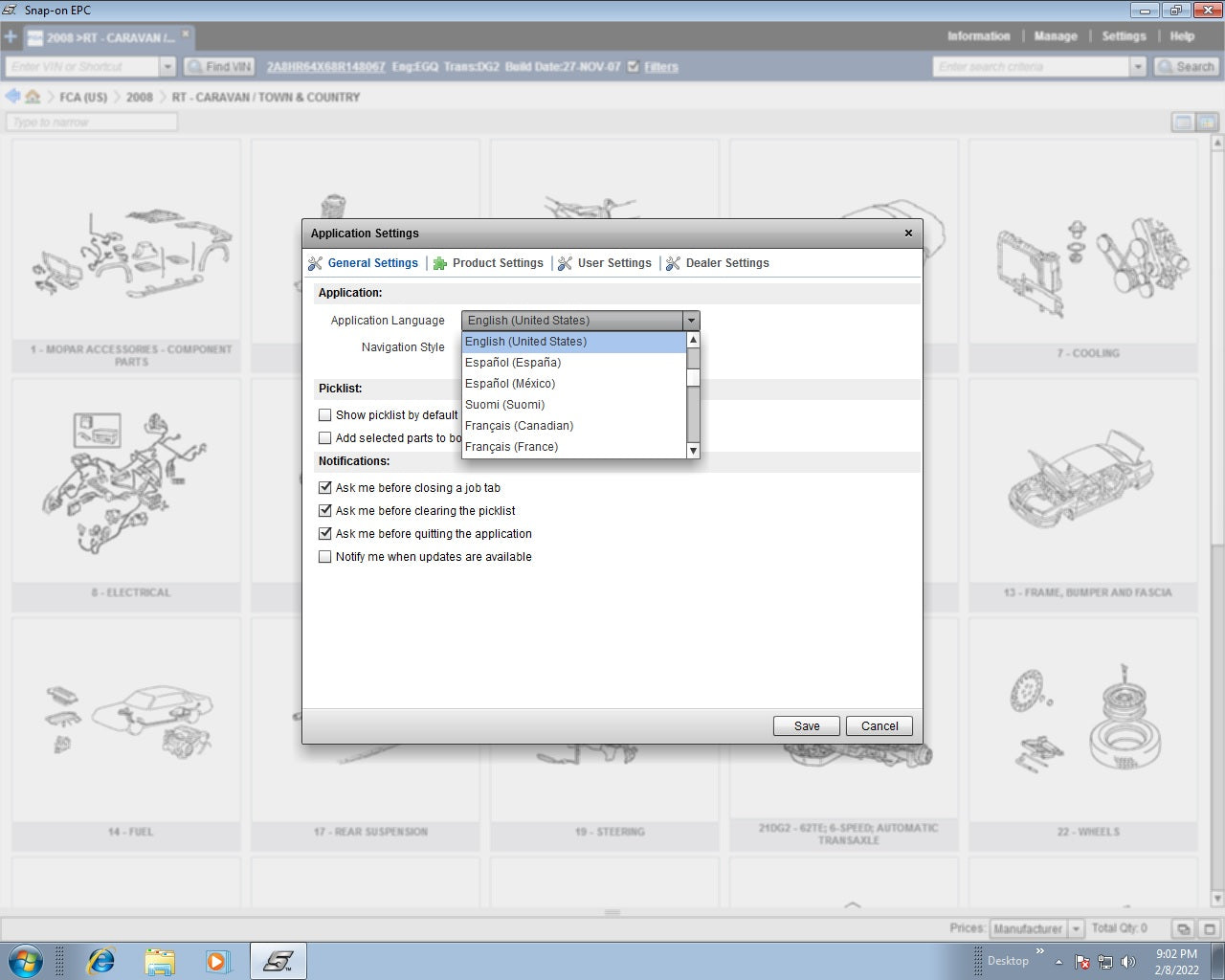Screen dimensions: 1225x980
Task: Click the Find VIN button
Action: [219, 67]
